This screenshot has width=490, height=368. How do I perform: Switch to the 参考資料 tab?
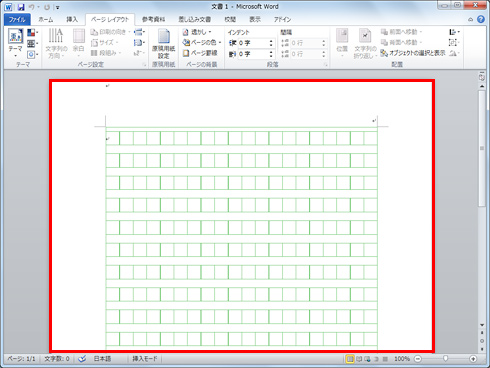coord(153,20)
